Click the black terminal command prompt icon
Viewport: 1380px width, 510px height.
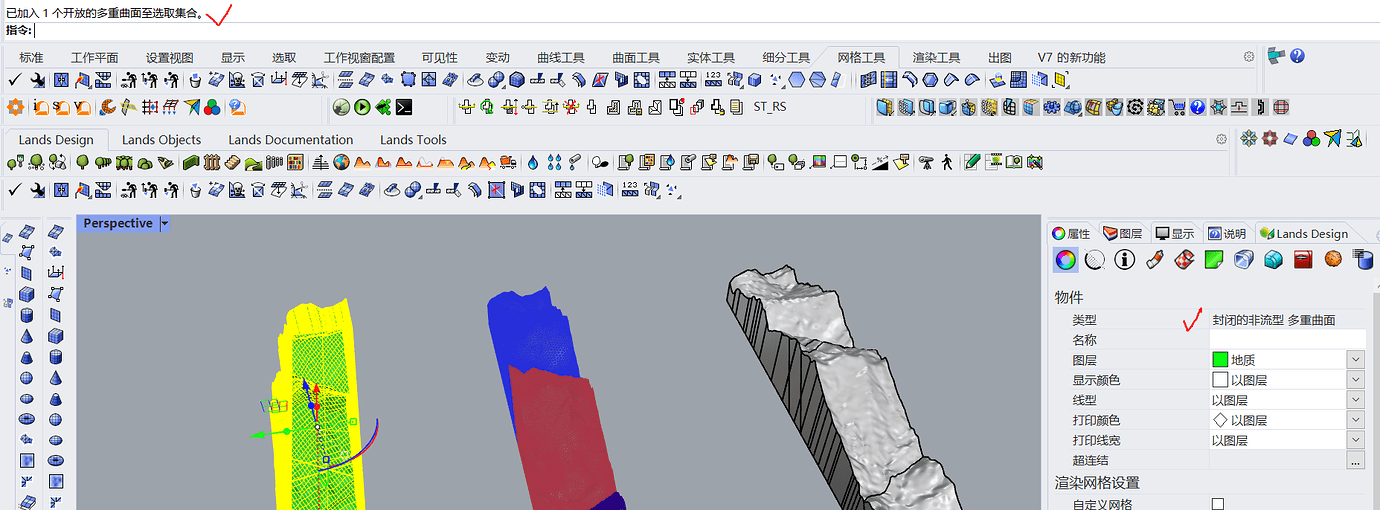(404, 107)
